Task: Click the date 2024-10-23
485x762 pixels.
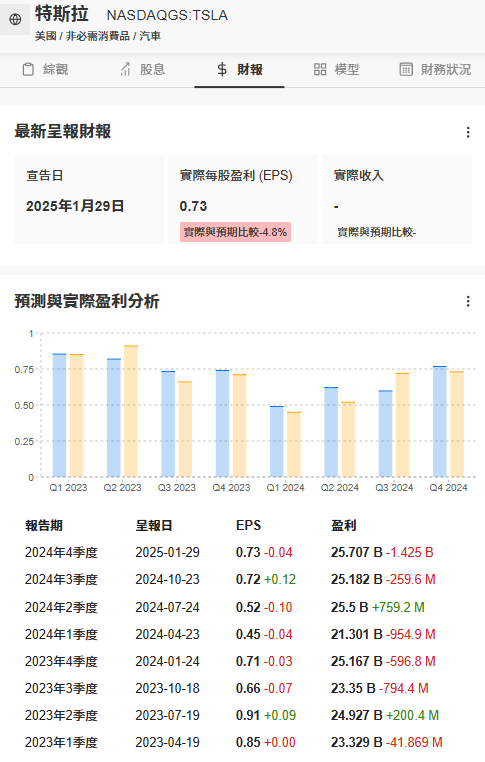Action: [x=168, y=579]
